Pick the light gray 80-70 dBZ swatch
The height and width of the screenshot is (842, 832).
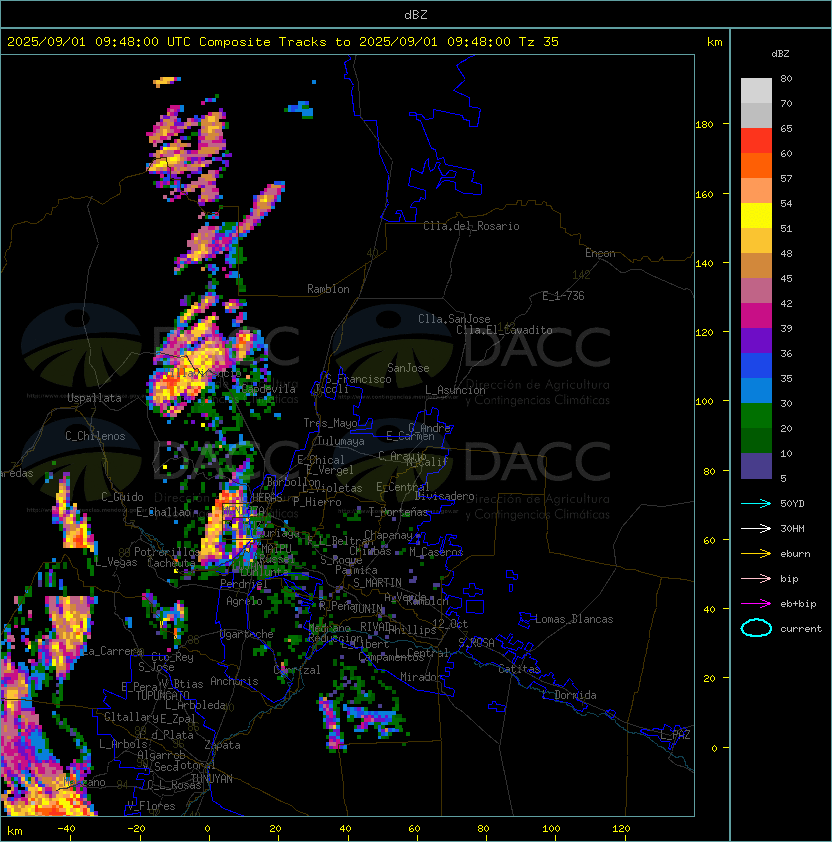[756, 90]
